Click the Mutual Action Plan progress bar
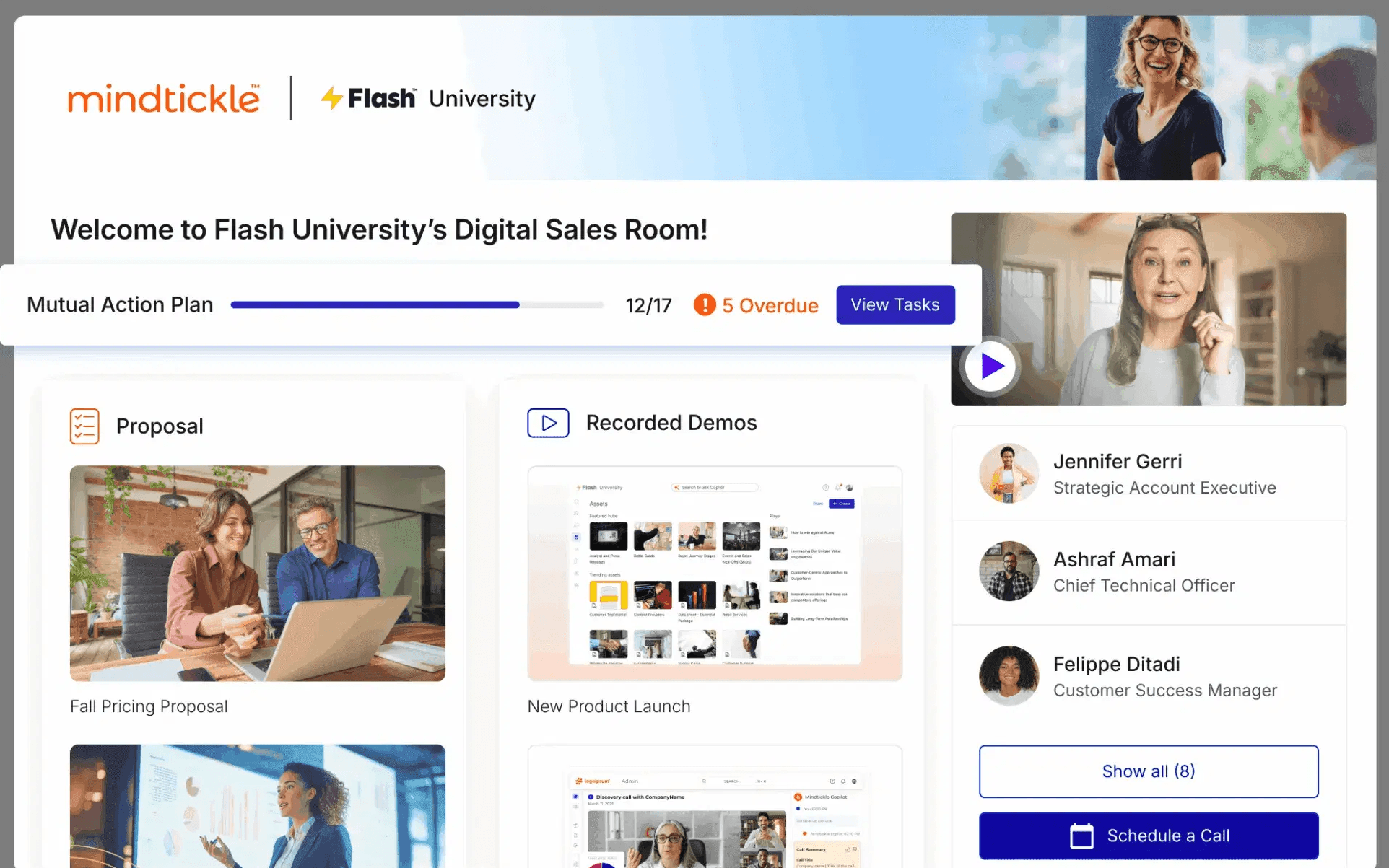 coord(417,305)
